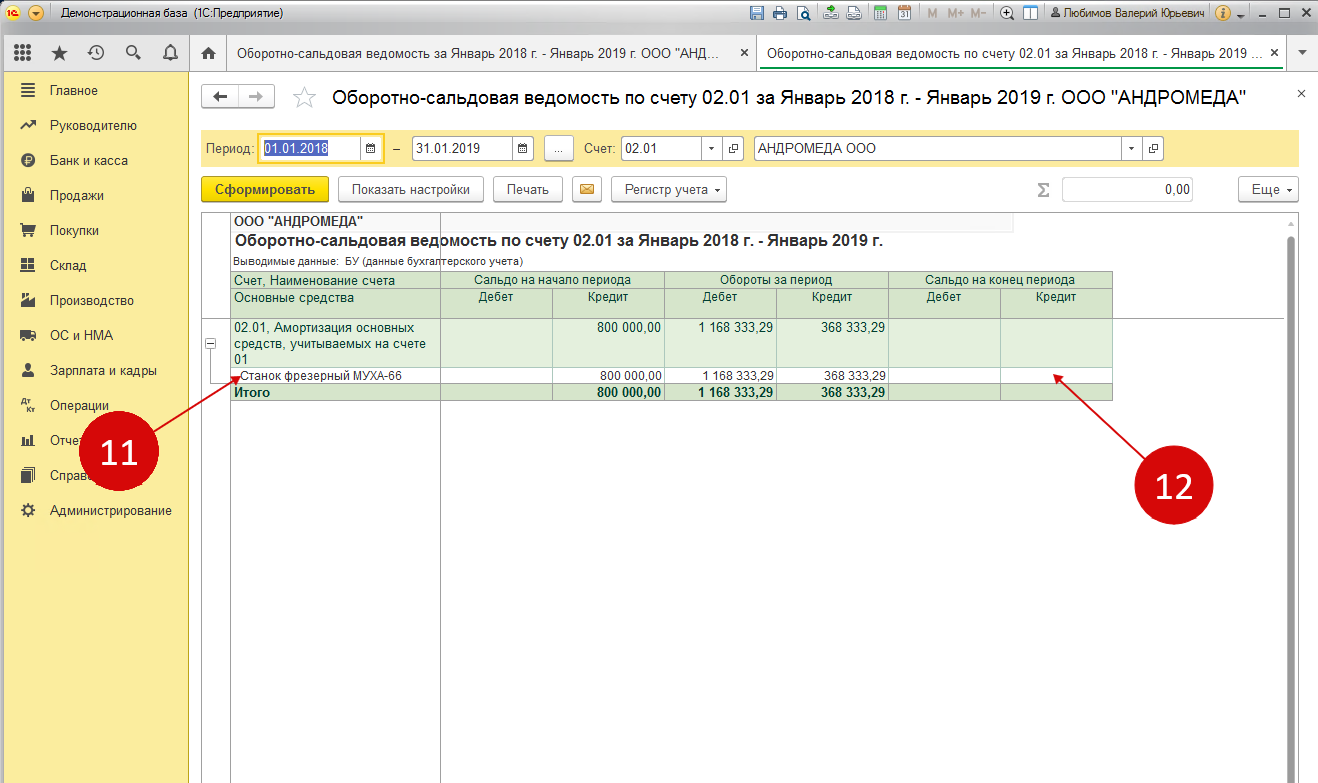Click the vertical scrollbar of report
The width and height of the screenshot is (1318, 783).
pos(1291,500)
